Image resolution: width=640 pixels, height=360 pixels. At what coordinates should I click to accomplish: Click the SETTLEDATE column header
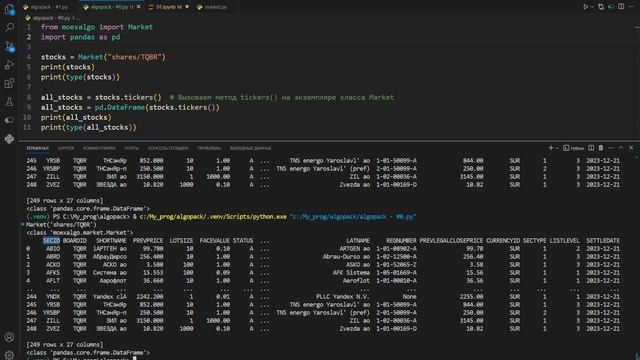click(603, 240)
